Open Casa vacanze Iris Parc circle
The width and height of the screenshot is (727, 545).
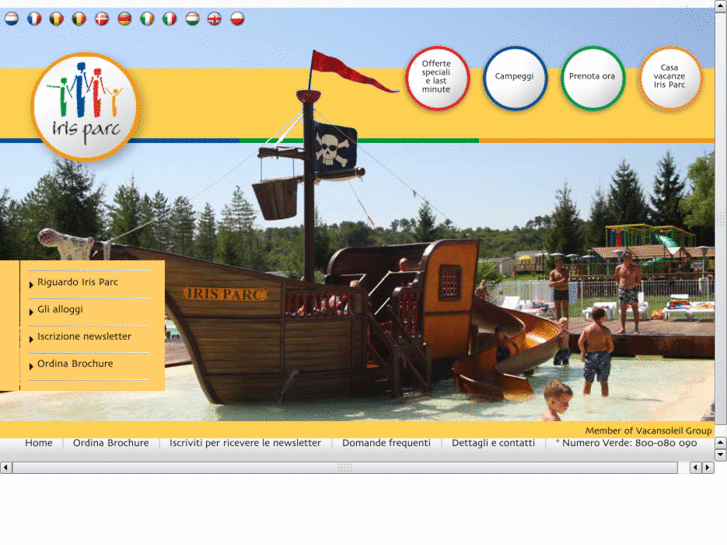(670, 78)
